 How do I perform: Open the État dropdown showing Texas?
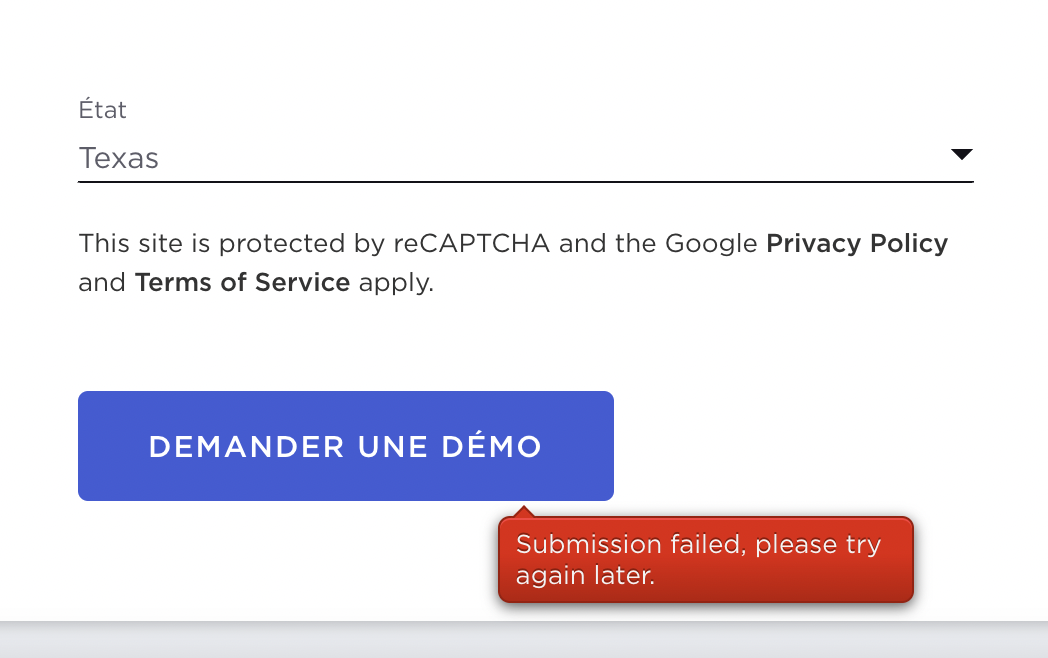[x=119, y=158]
